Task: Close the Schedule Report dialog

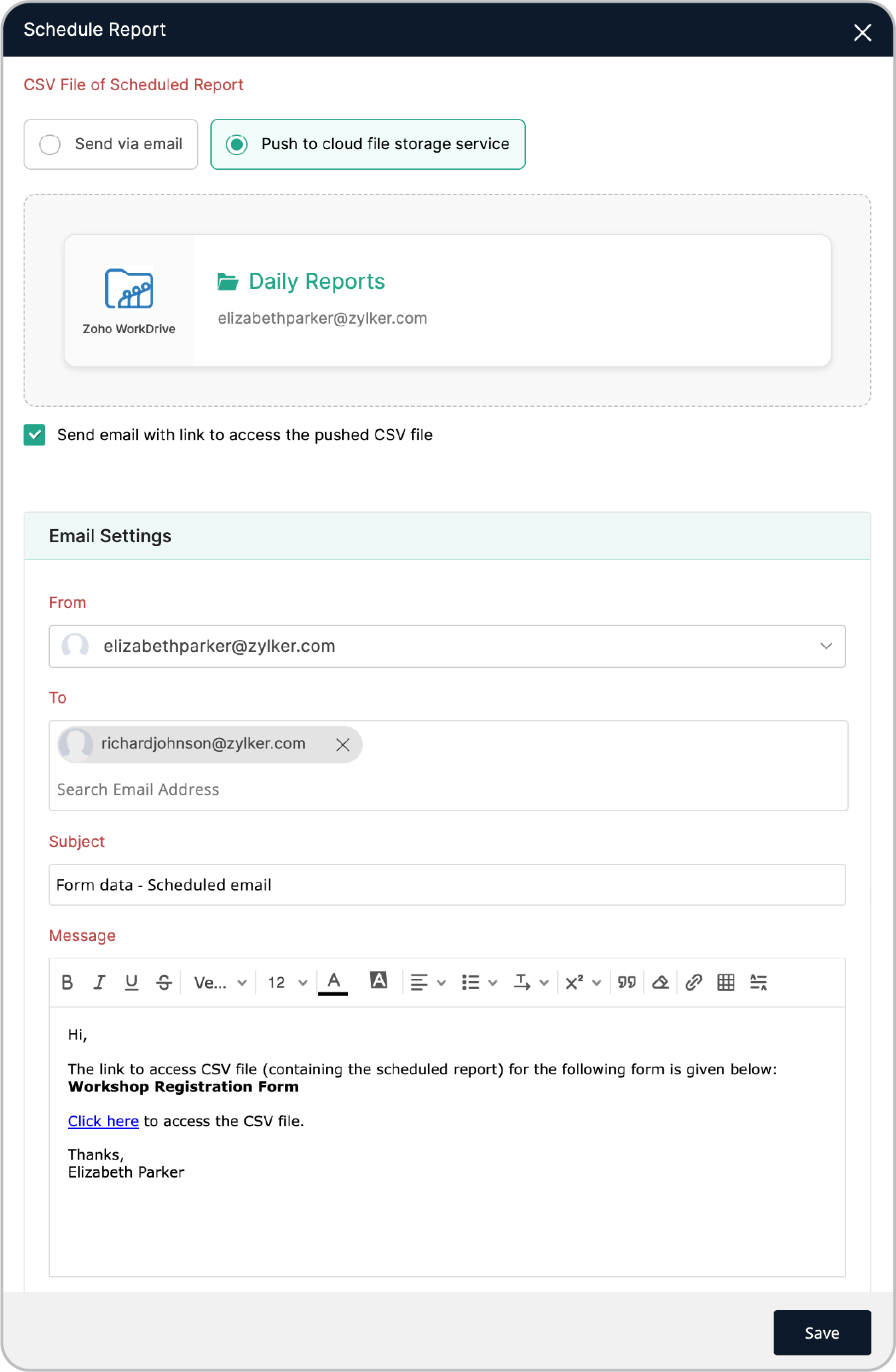Action: click(x=863, y=33)
